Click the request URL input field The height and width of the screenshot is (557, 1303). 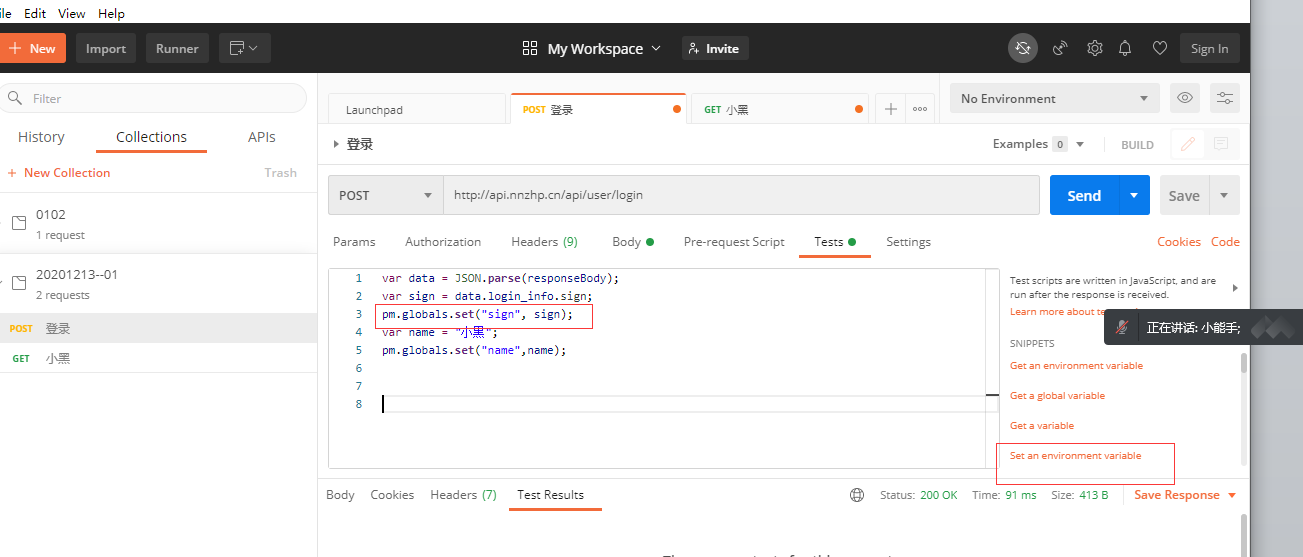pos(740,195)
